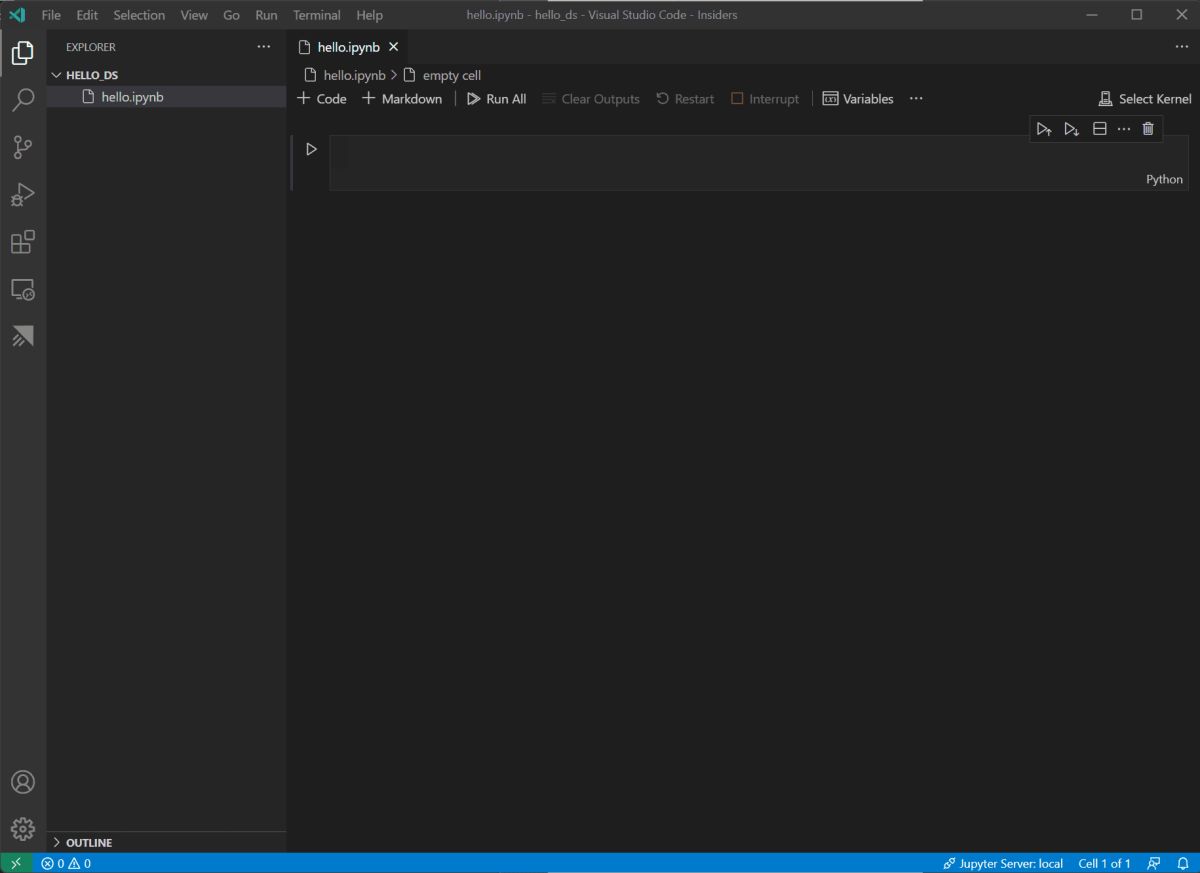This screenshot has height=873, width=1200.
Task: Open the Help menu
Action: click(x=369, y=15)
